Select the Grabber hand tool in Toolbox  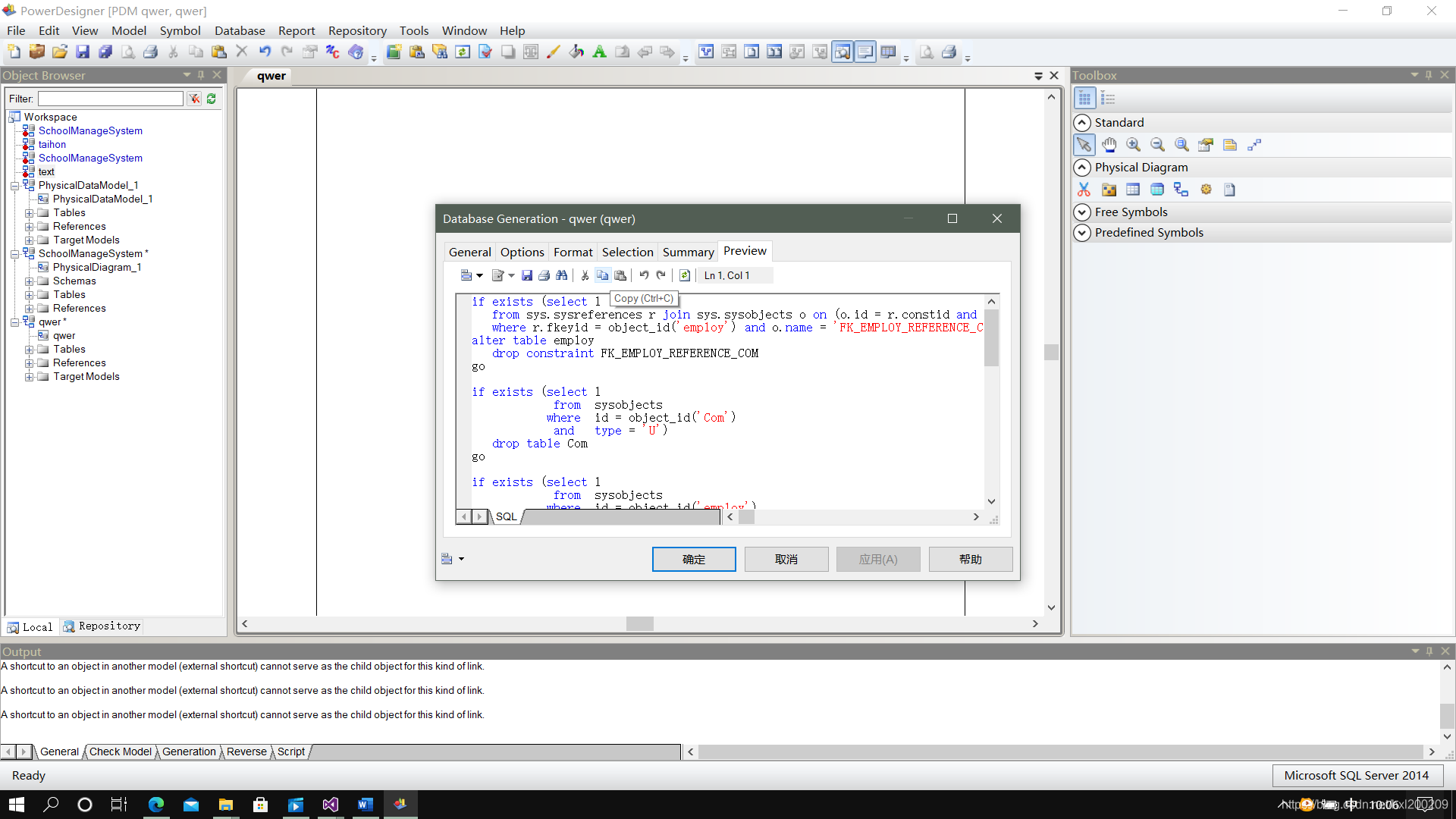click(1109, 145)
